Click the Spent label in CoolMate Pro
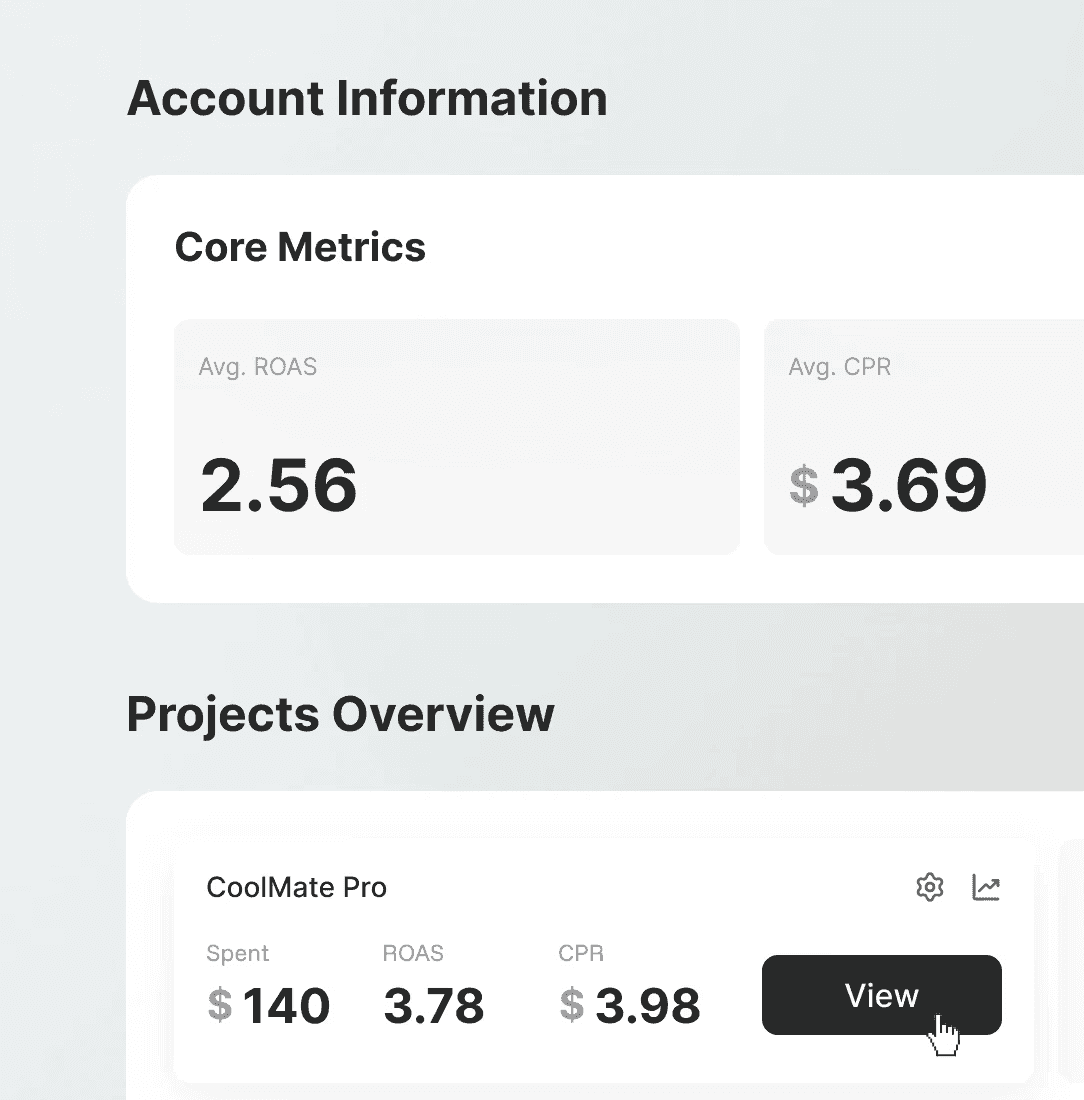The image size is (1084, 1100). (238, 953)
